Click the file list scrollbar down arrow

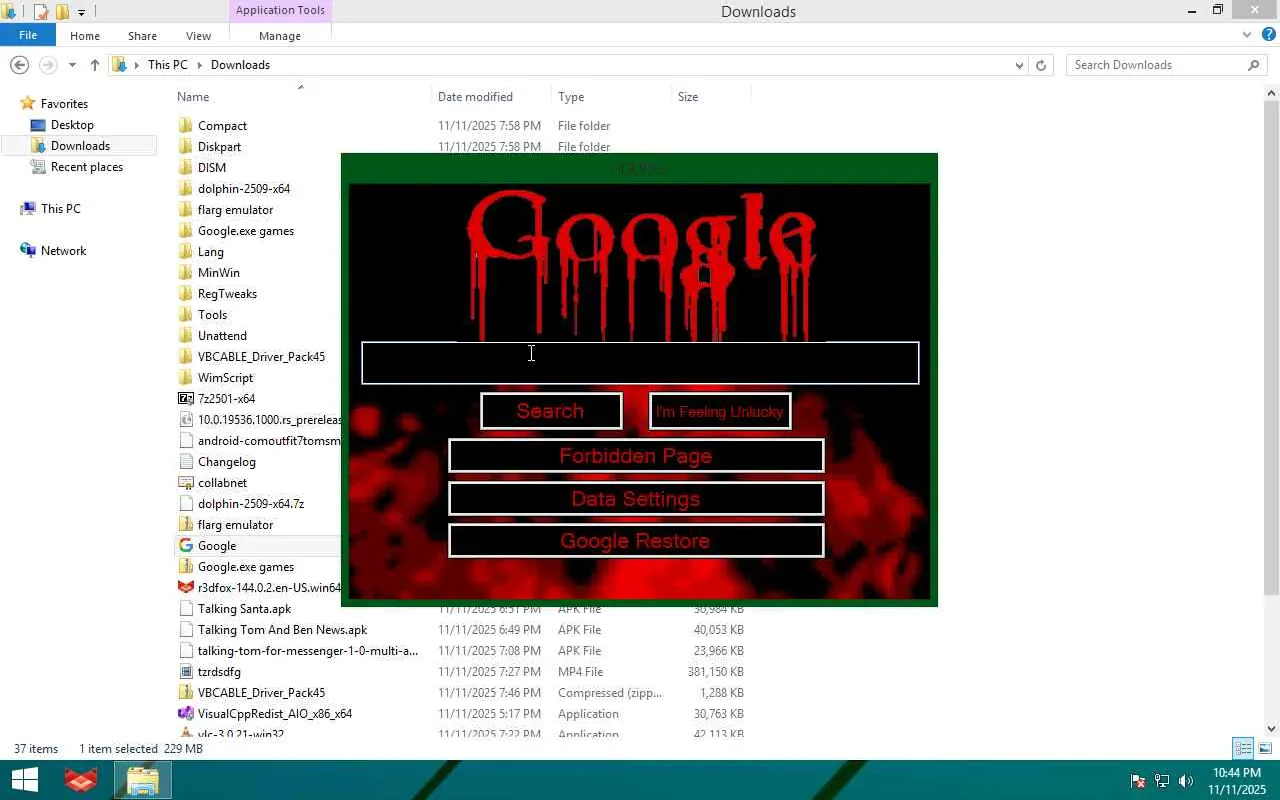tap(1272, 729)
